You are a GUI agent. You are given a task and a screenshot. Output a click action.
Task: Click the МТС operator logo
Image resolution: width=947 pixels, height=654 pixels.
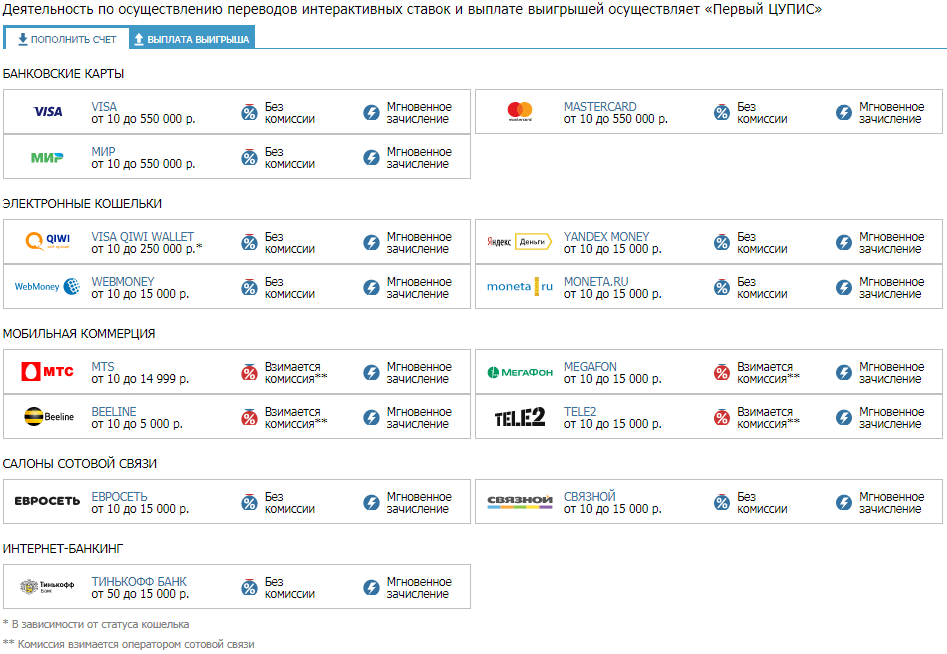tap(48, 371)
